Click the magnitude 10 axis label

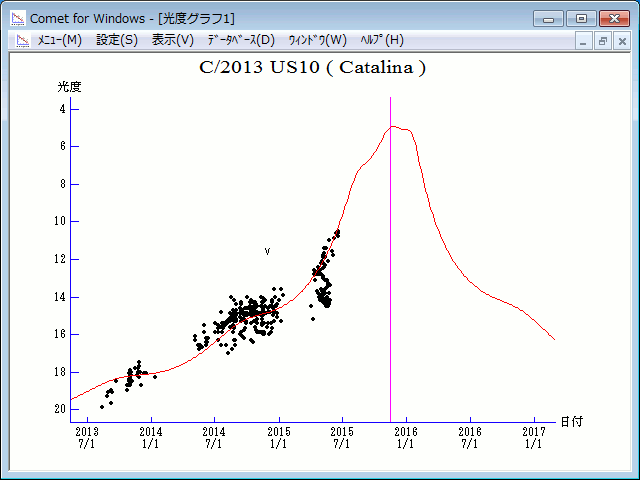tap(60, 221)
